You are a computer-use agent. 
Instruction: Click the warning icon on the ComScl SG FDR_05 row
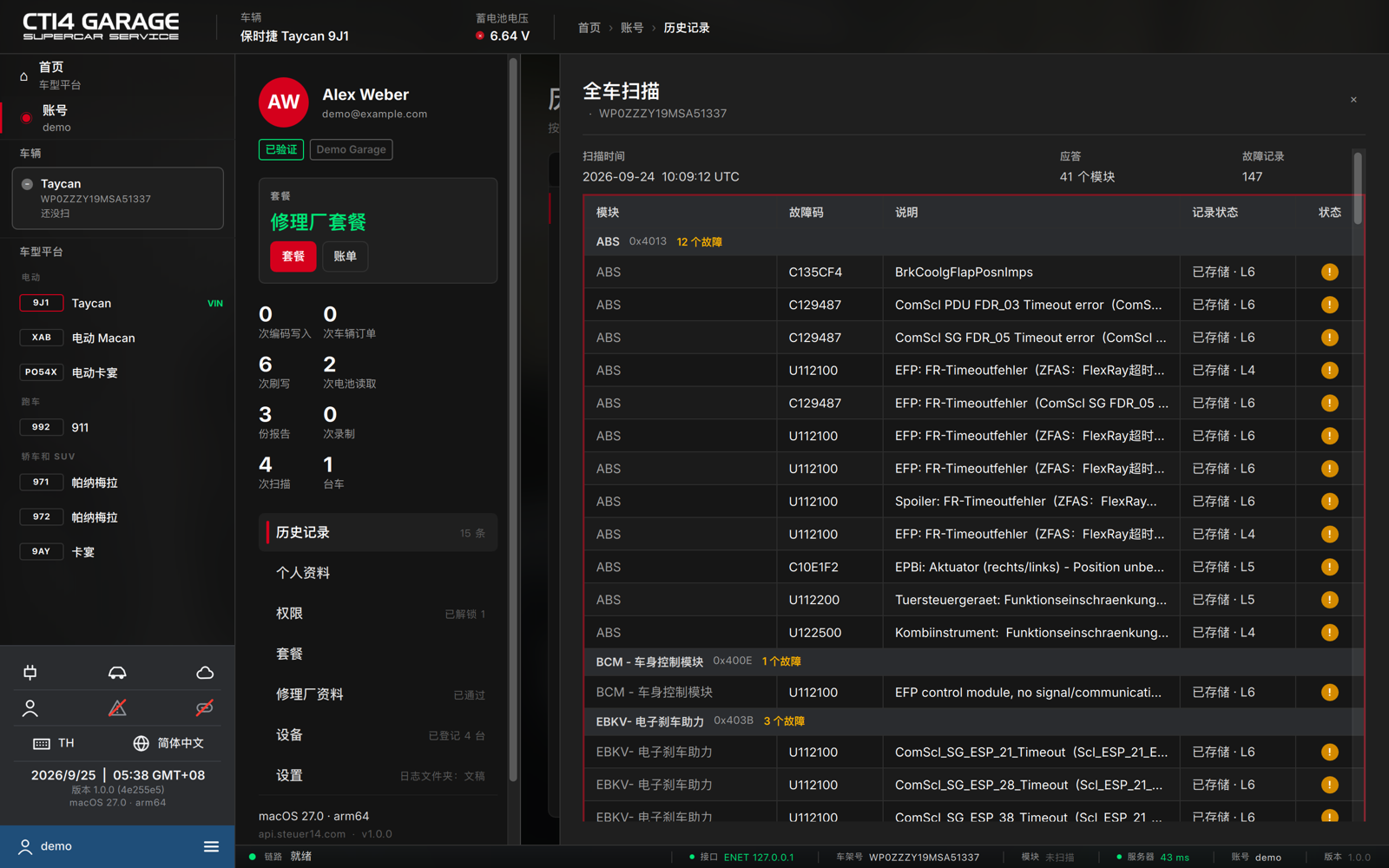(x=1329, y=338)
